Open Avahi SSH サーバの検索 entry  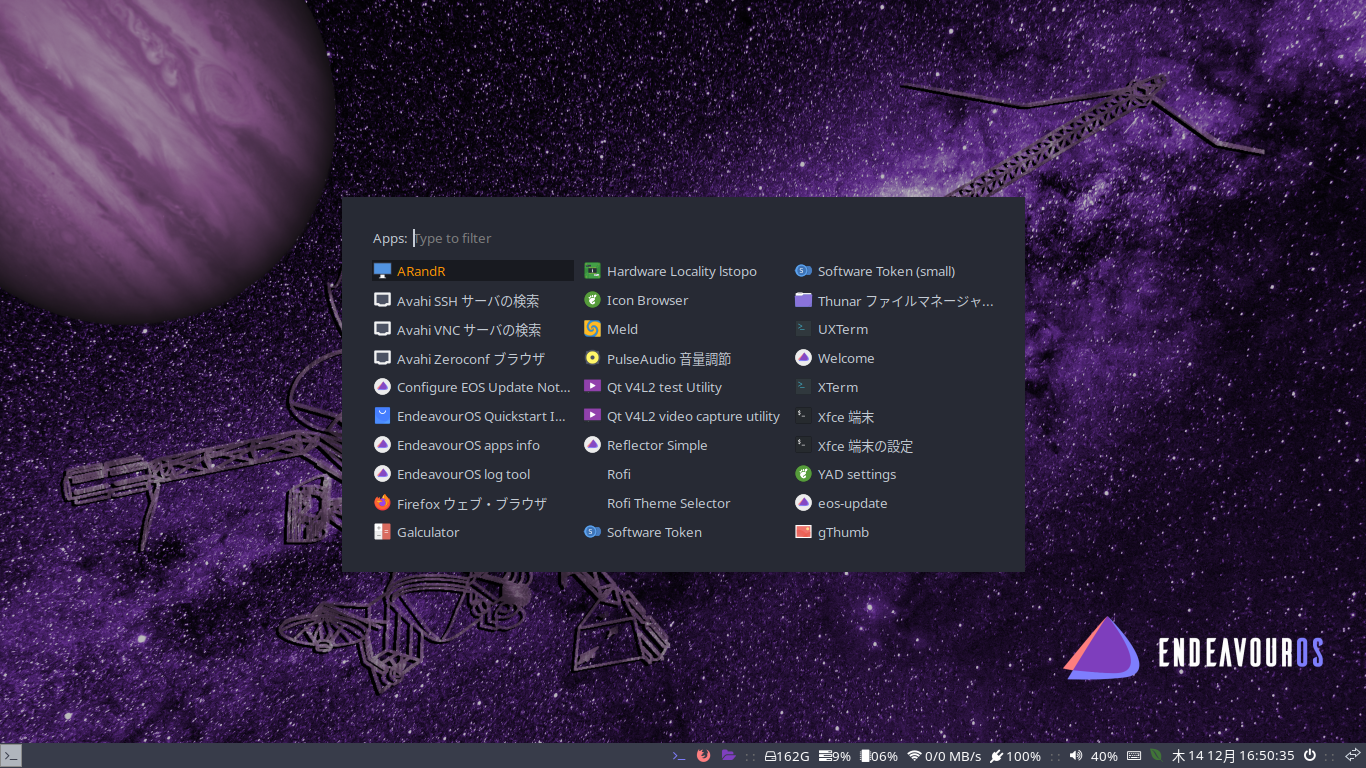click(x=472, y=300)
